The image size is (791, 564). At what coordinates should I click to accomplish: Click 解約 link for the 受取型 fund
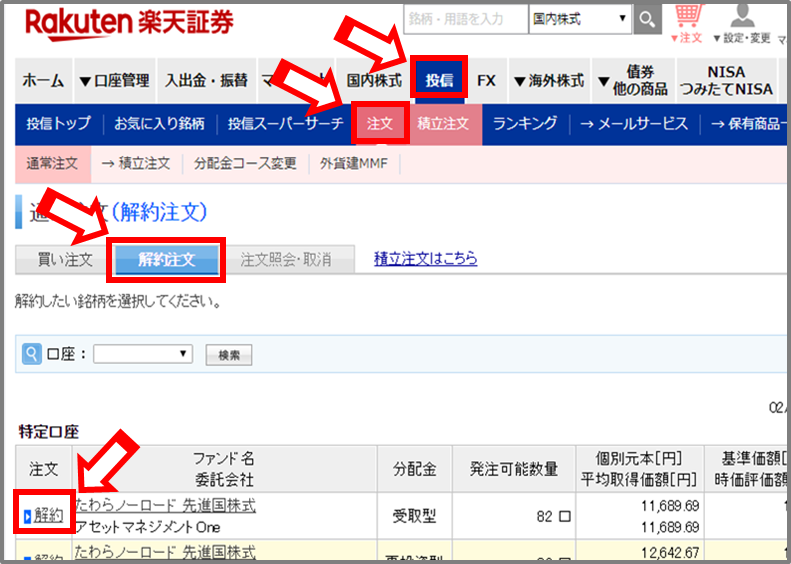[x=48, y=516]
